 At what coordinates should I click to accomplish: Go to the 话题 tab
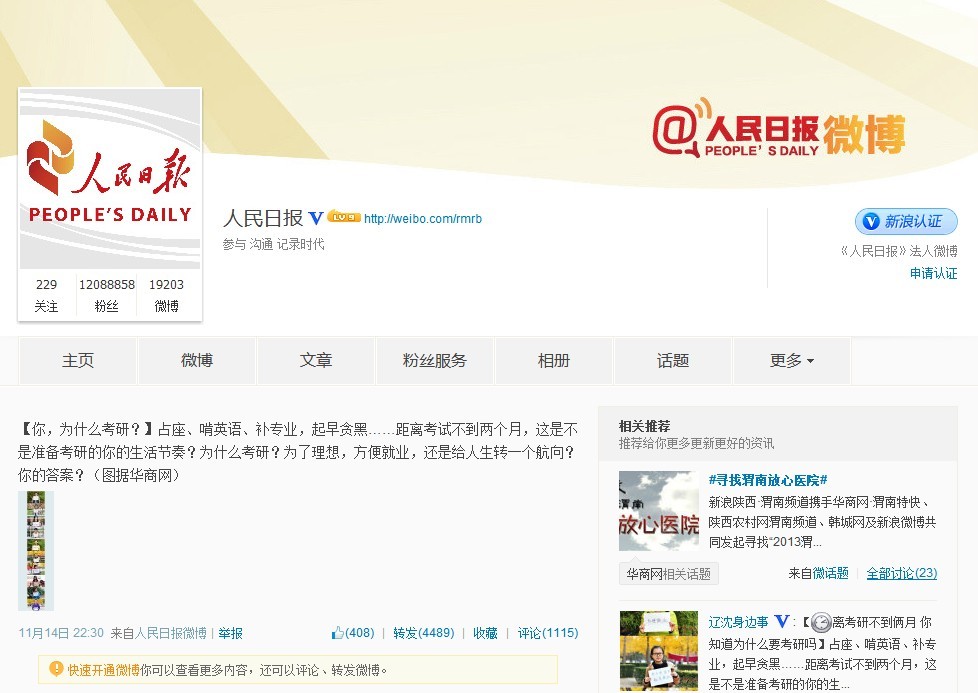(673, 361)
